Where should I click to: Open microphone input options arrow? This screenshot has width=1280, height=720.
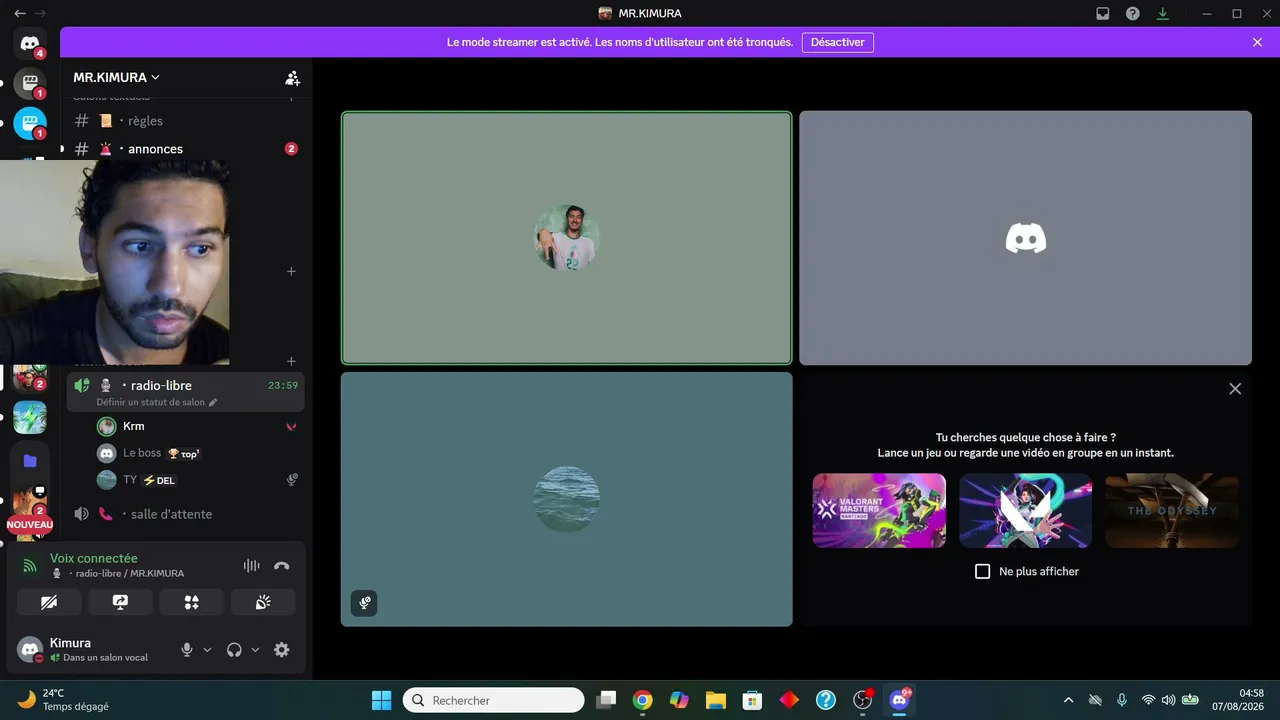click(x=207, y=650)
